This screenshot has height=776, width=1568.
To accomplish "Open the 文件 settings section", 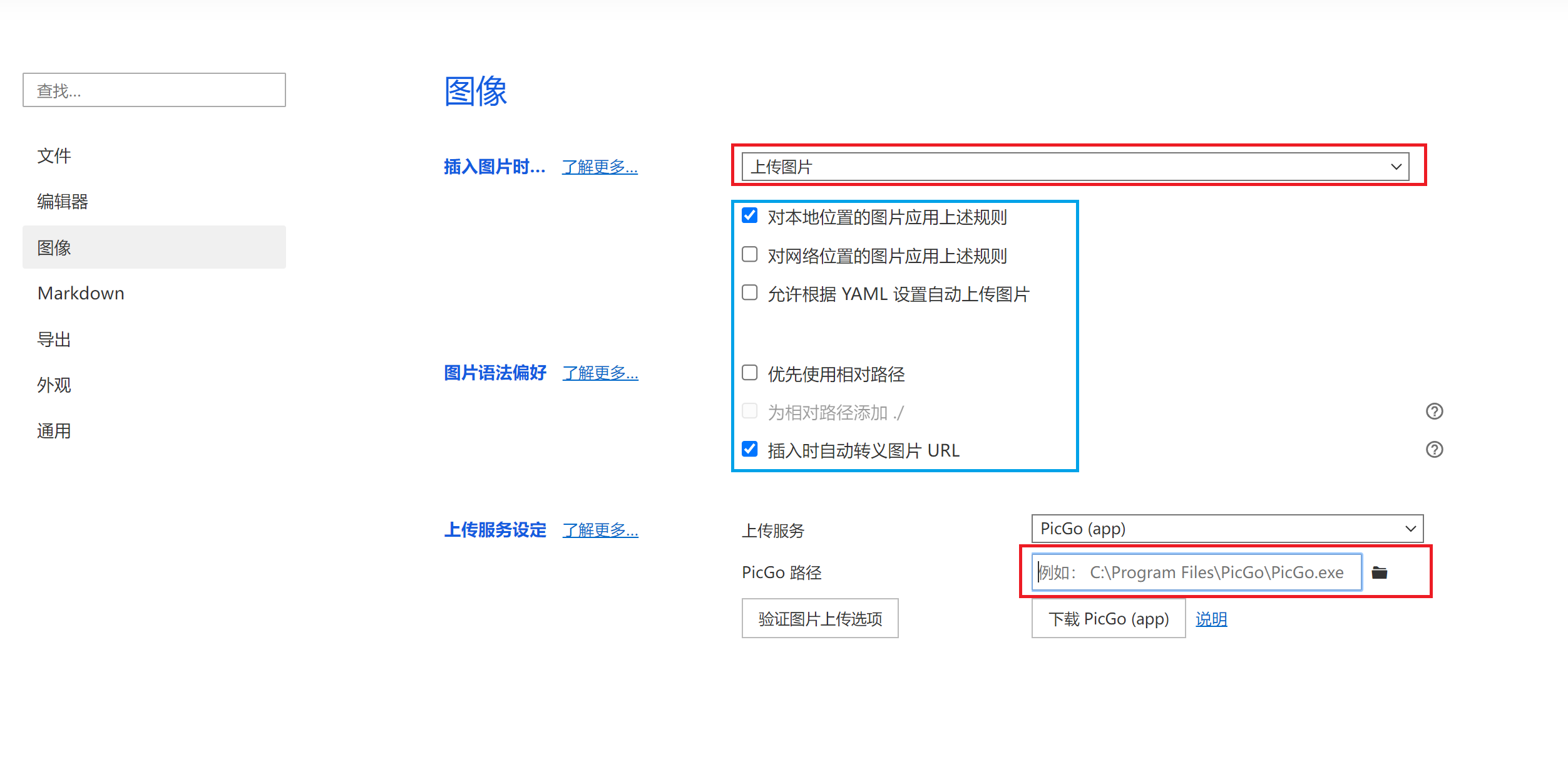I will 154,155.
